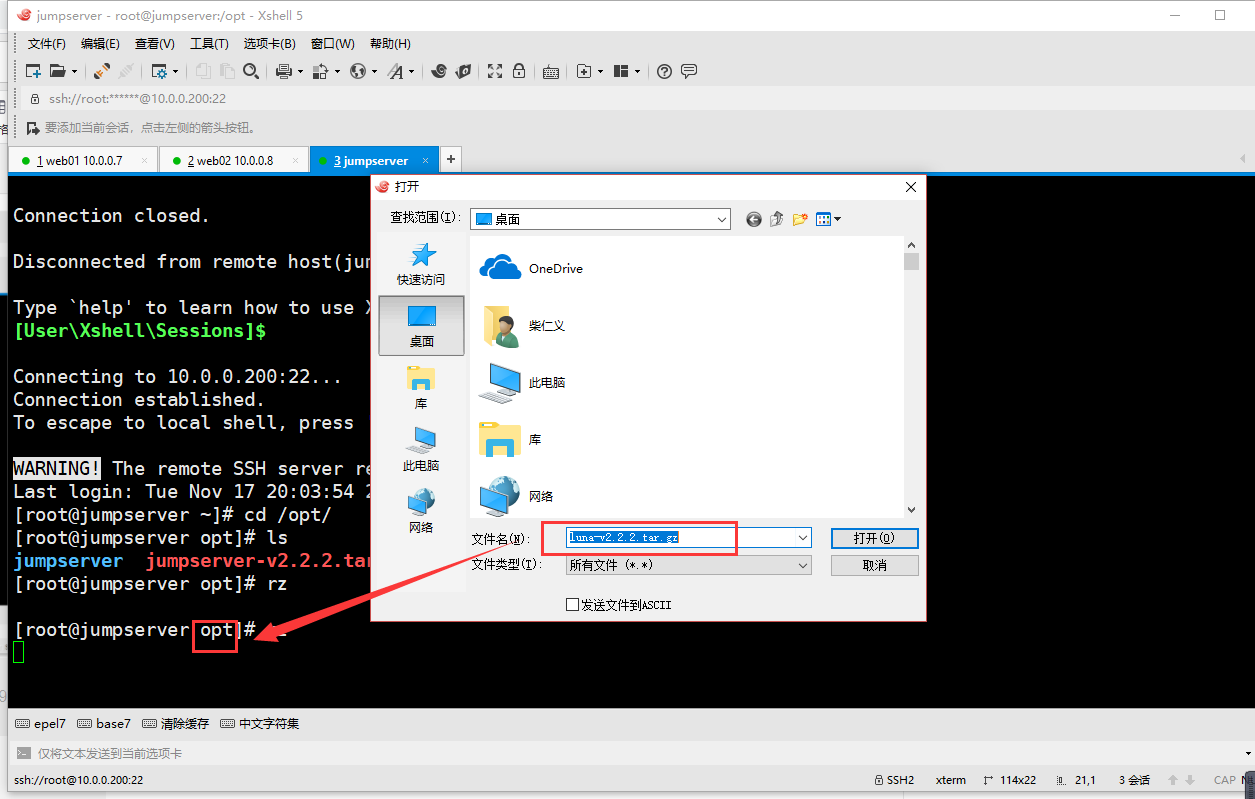
Task: Open the 工具(T) menu
Action: coord(209,44)
